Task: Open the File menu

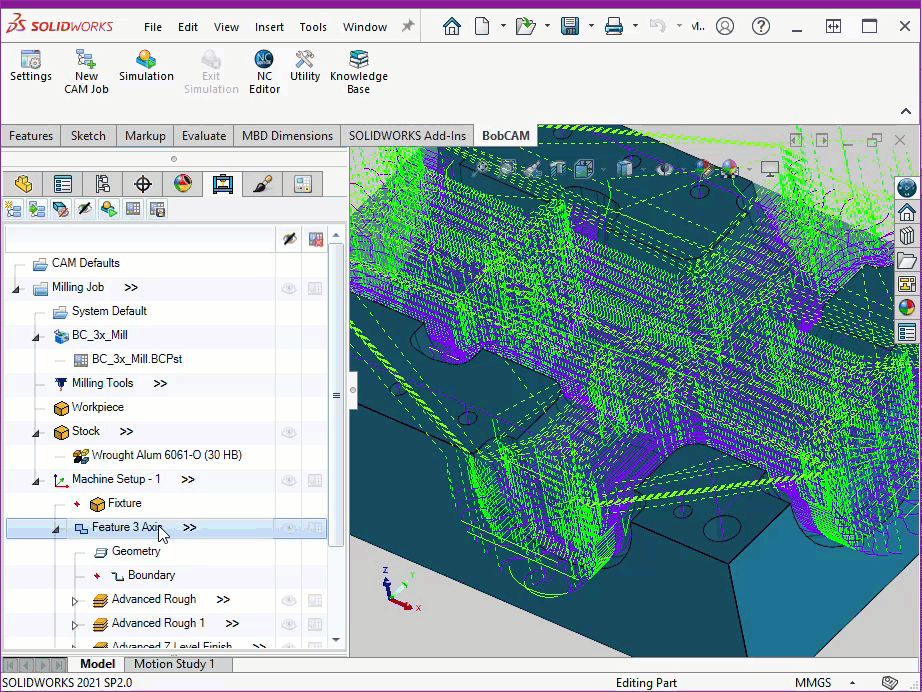Action: click(152, 27)
